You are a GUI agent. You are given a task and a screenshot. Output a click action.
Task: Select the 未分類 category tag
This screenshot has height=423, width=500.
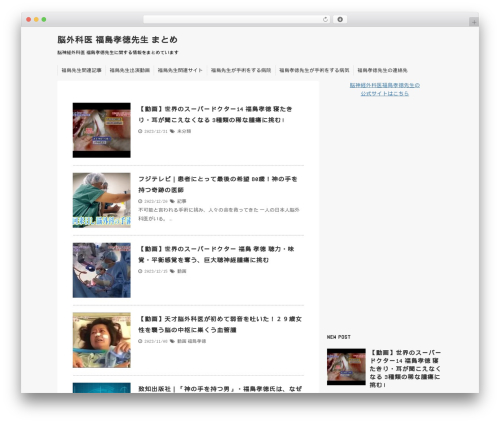[x=184, y=131]
